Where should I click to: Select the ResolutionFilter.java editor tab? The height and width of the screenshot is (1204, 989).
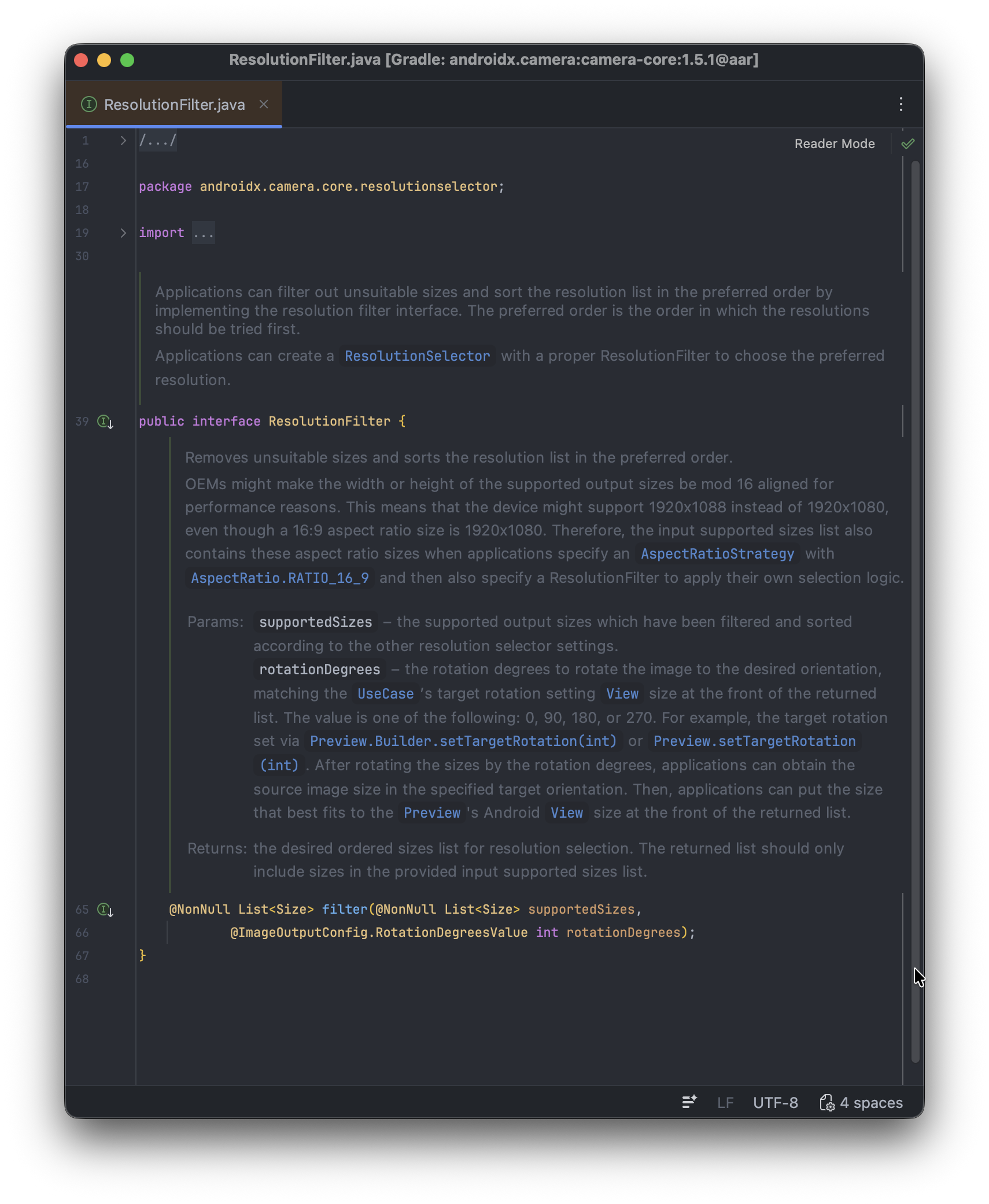point(174,105)
